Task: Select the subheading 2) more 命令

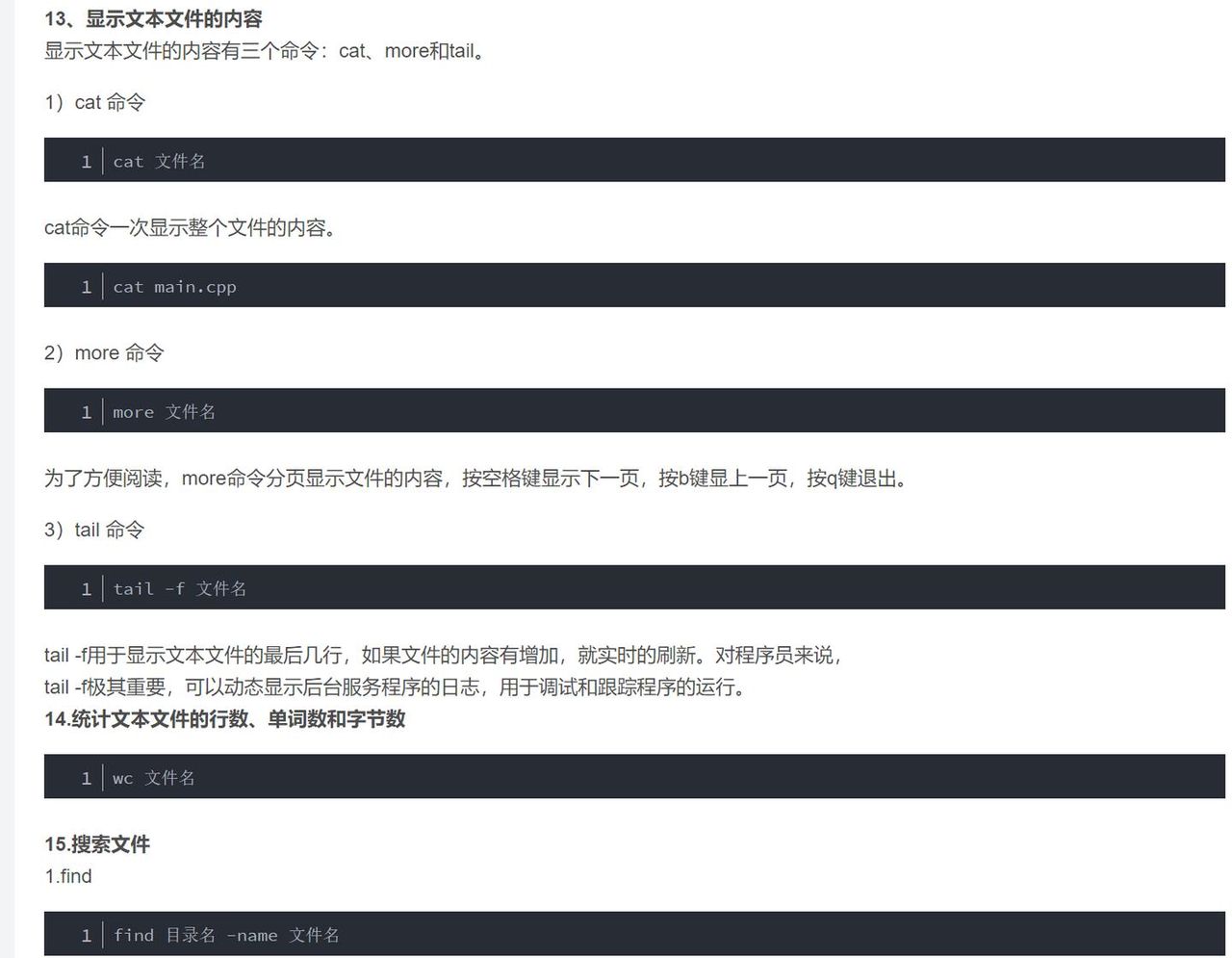Action: coord(104,352)
